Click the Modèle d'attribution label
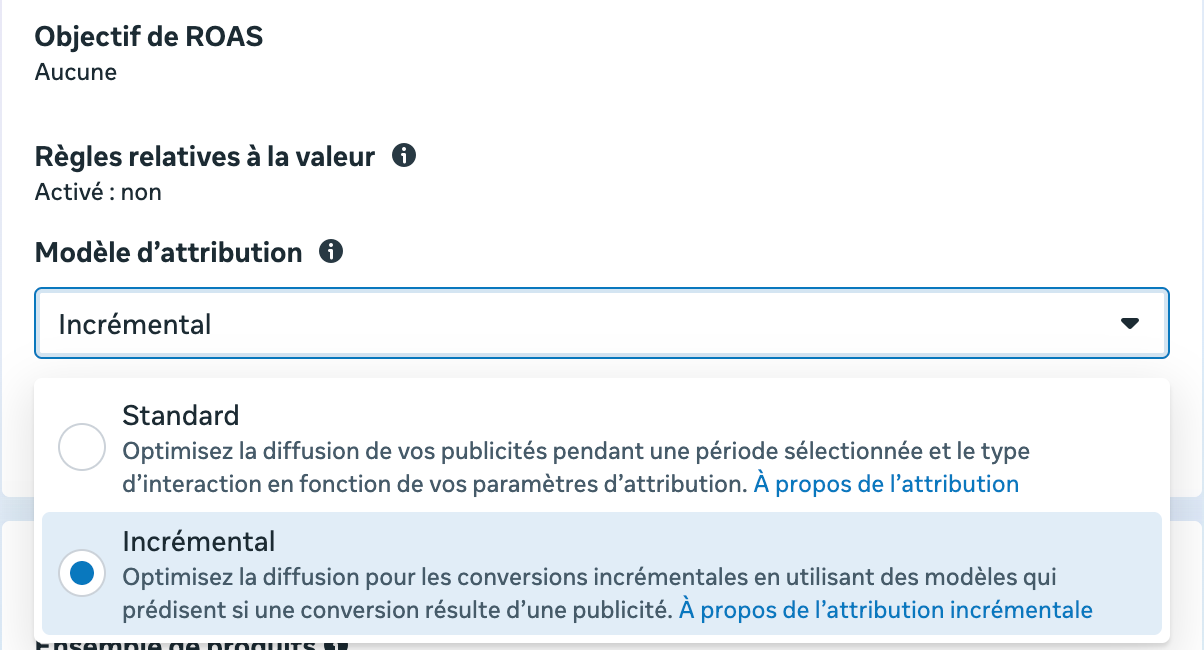 click(x=169, y=252)
